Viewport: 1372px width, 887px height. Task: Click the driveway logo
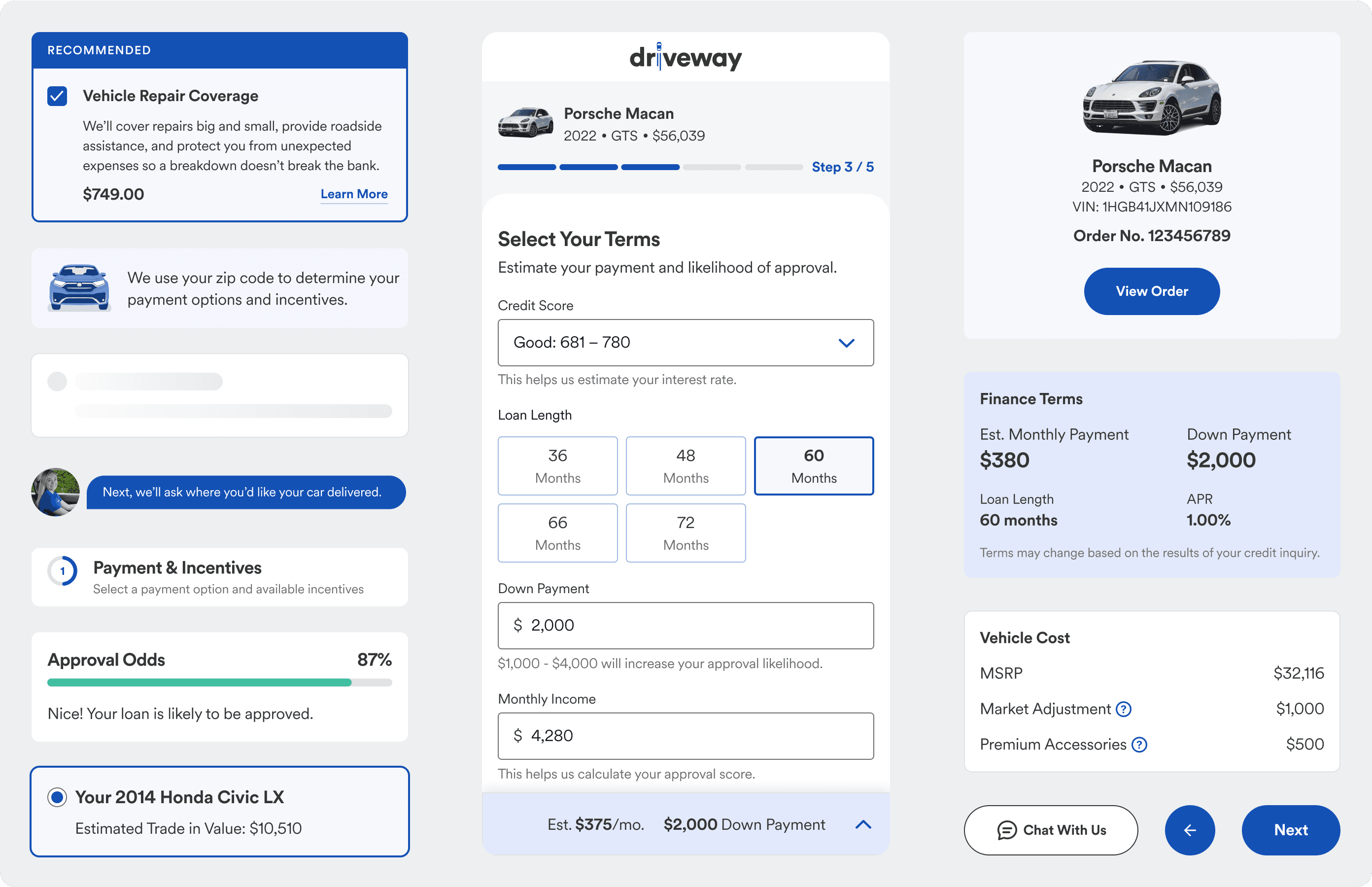pos(685,58)
